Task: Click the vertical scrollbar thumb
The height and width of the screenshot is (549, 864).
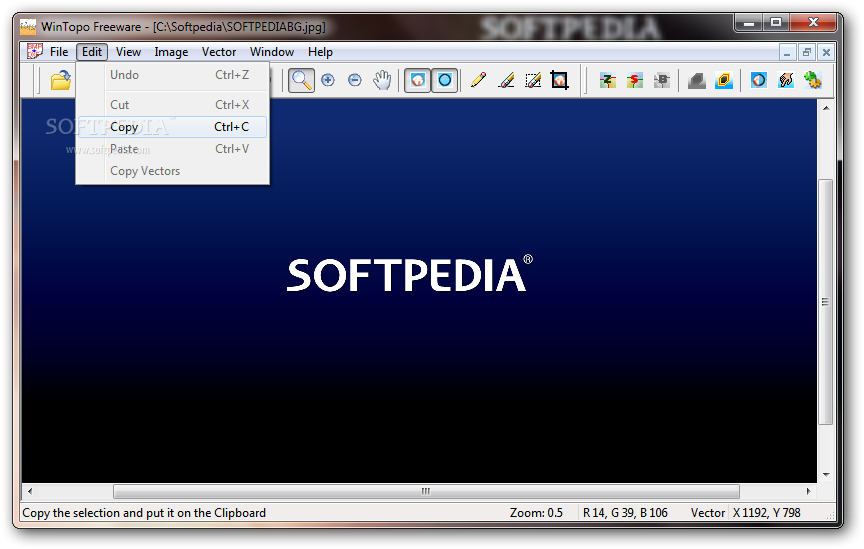Action: pos(825,302)
